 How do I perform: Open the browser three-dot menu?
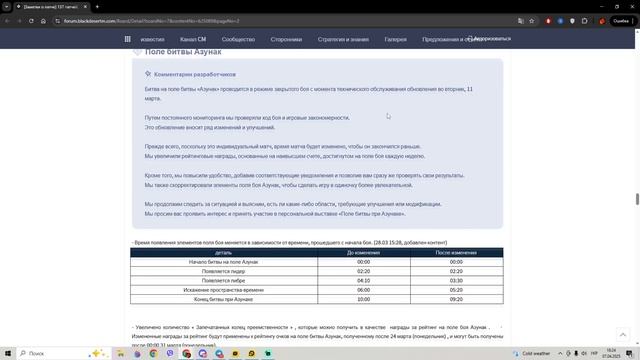click(x=633, y=21)
